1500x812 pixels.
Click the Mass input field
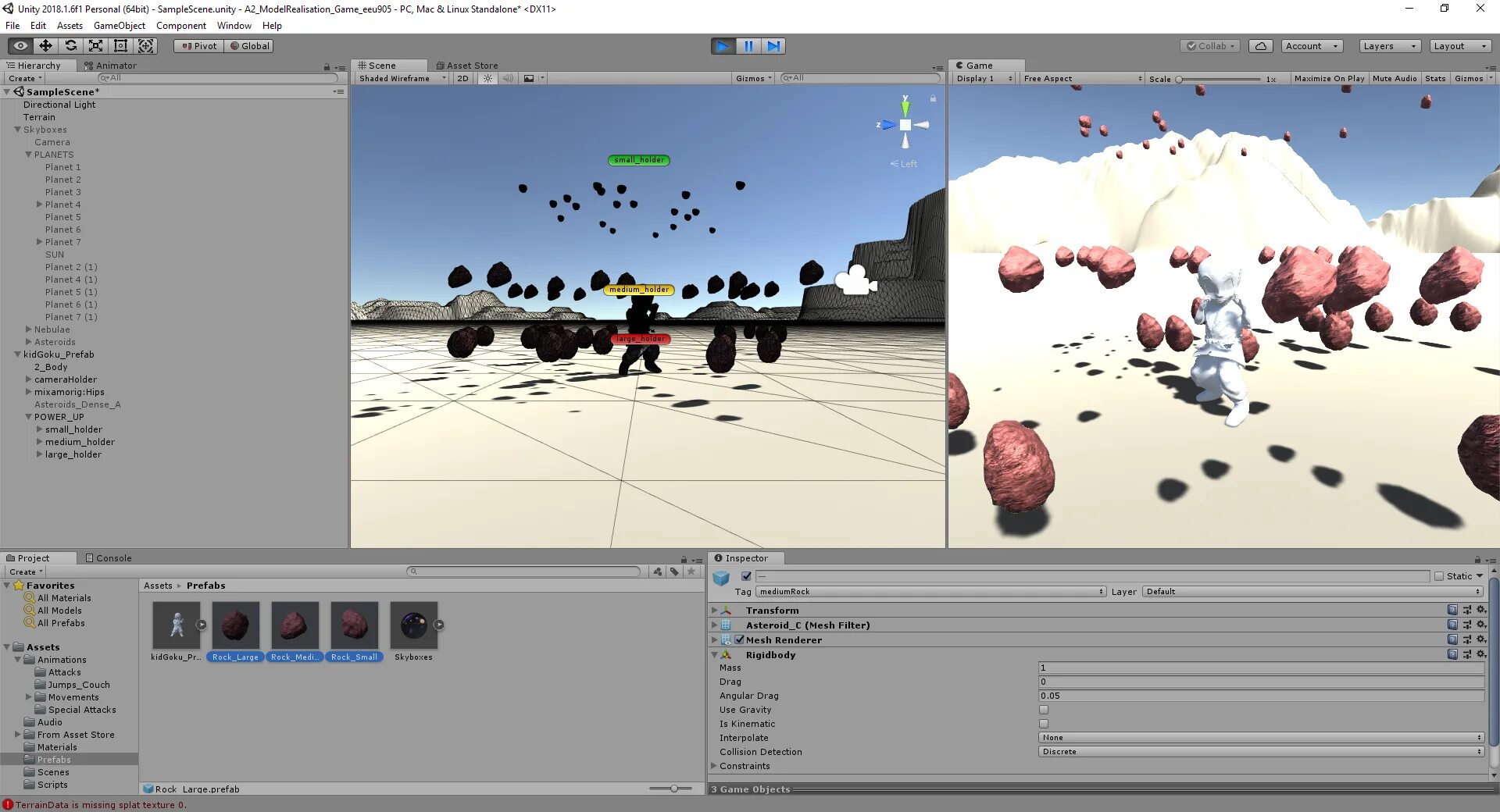(x=1261, y=668)
